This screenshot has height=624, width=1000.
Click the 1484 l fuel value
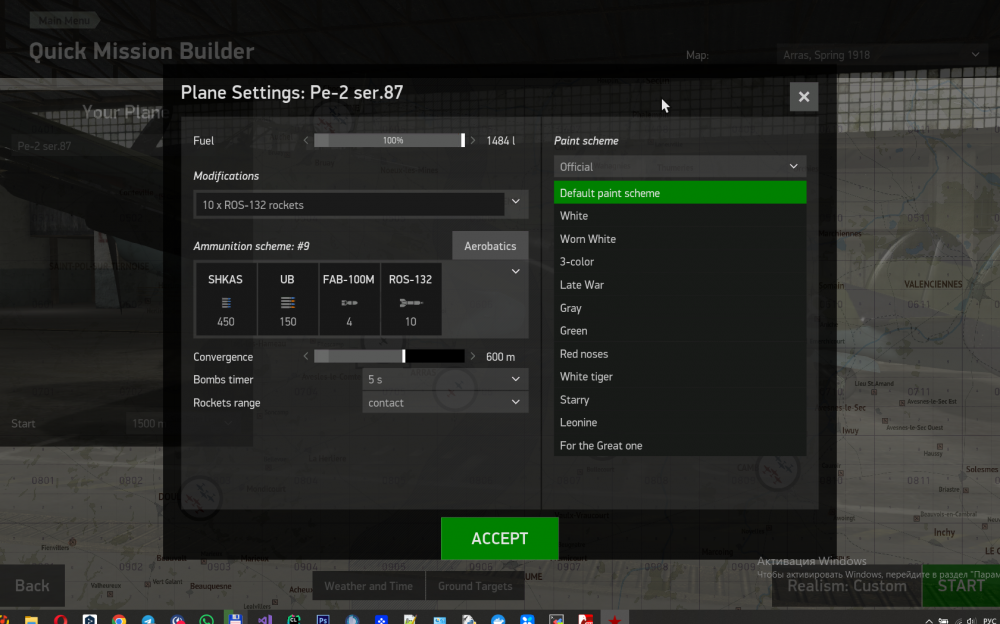(x=501, y=140)
